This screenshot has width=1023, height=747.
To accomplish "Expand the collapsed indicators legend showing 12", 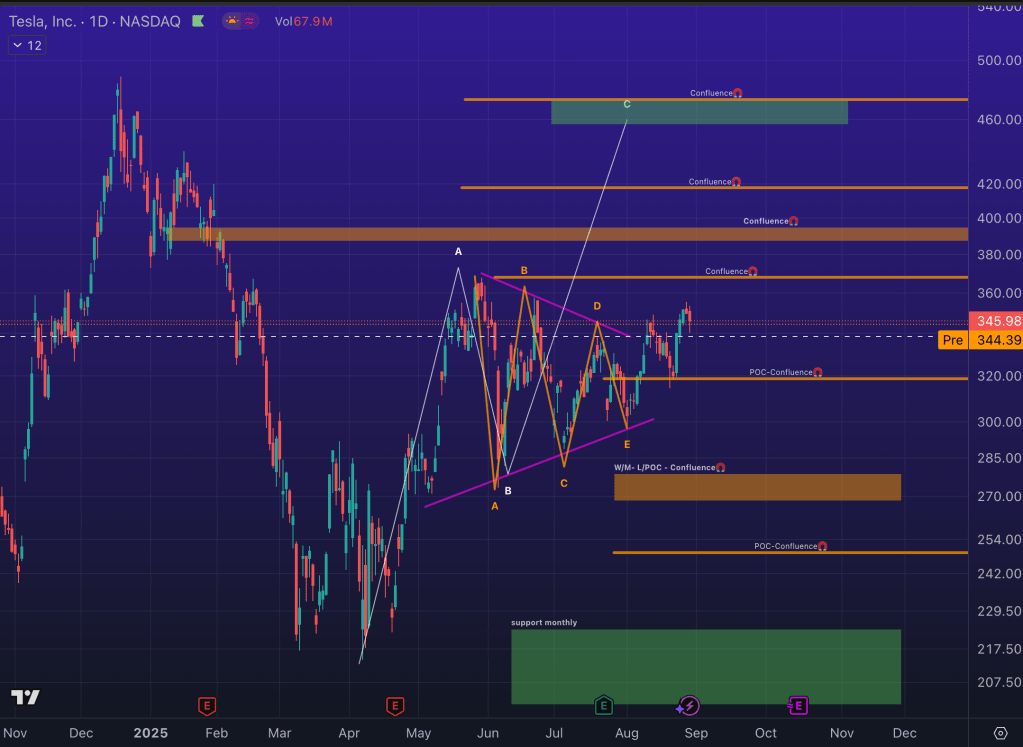I will click(27, 45).
